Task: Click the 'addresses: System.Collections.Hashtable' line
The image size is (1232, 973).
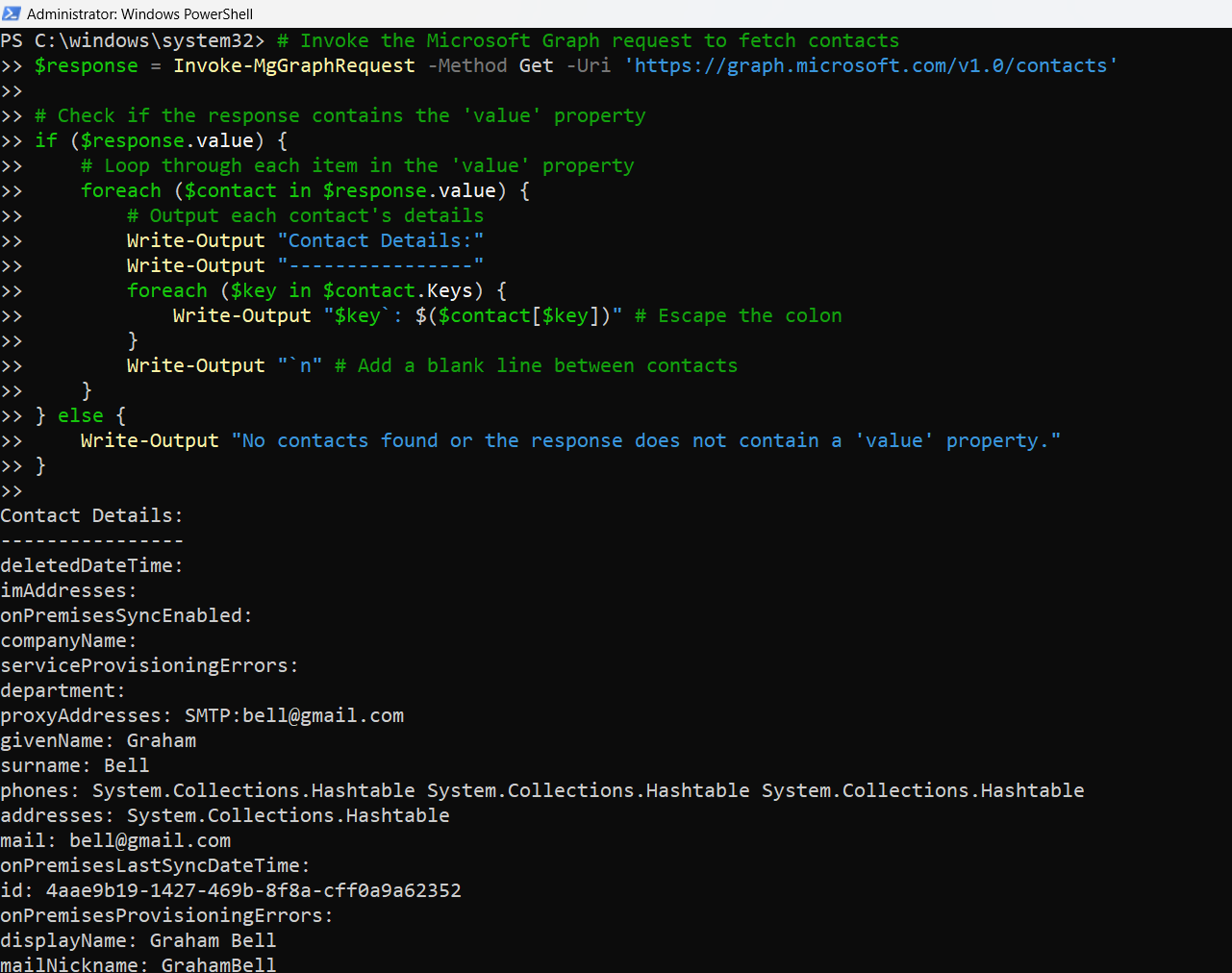Action: 225,815
